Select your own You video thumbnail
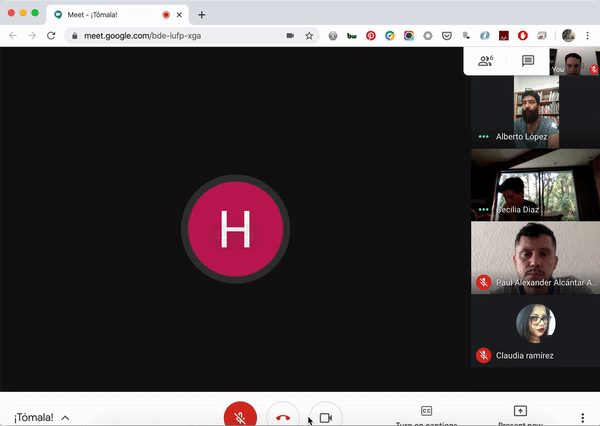The width and height of the screenshot is (600, 426). pyautogui.click(x=574, y=61)
